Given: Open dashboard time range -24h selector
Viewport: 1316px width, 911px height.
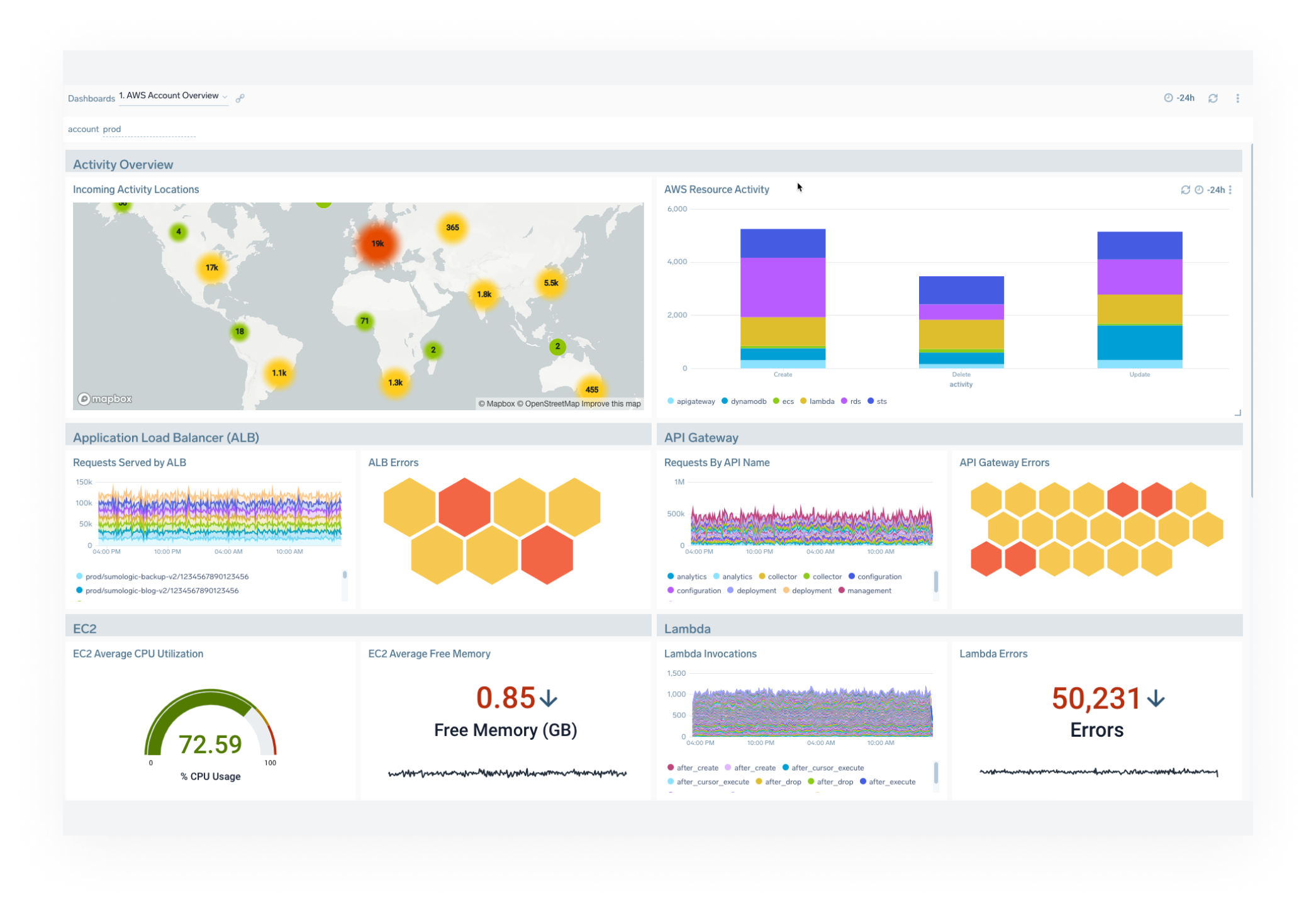Looking at the screenshot, I should (x=1179, y=98).
